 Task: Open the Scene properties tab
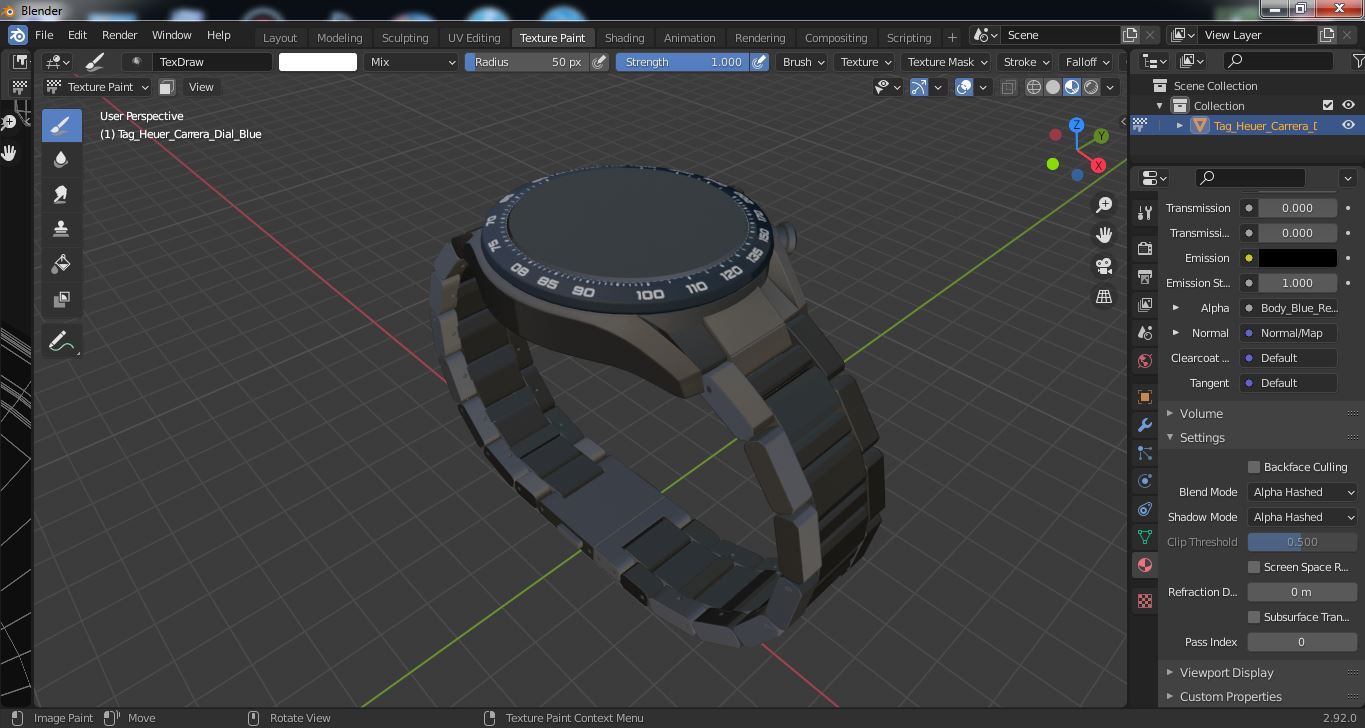click(1145, 332)
